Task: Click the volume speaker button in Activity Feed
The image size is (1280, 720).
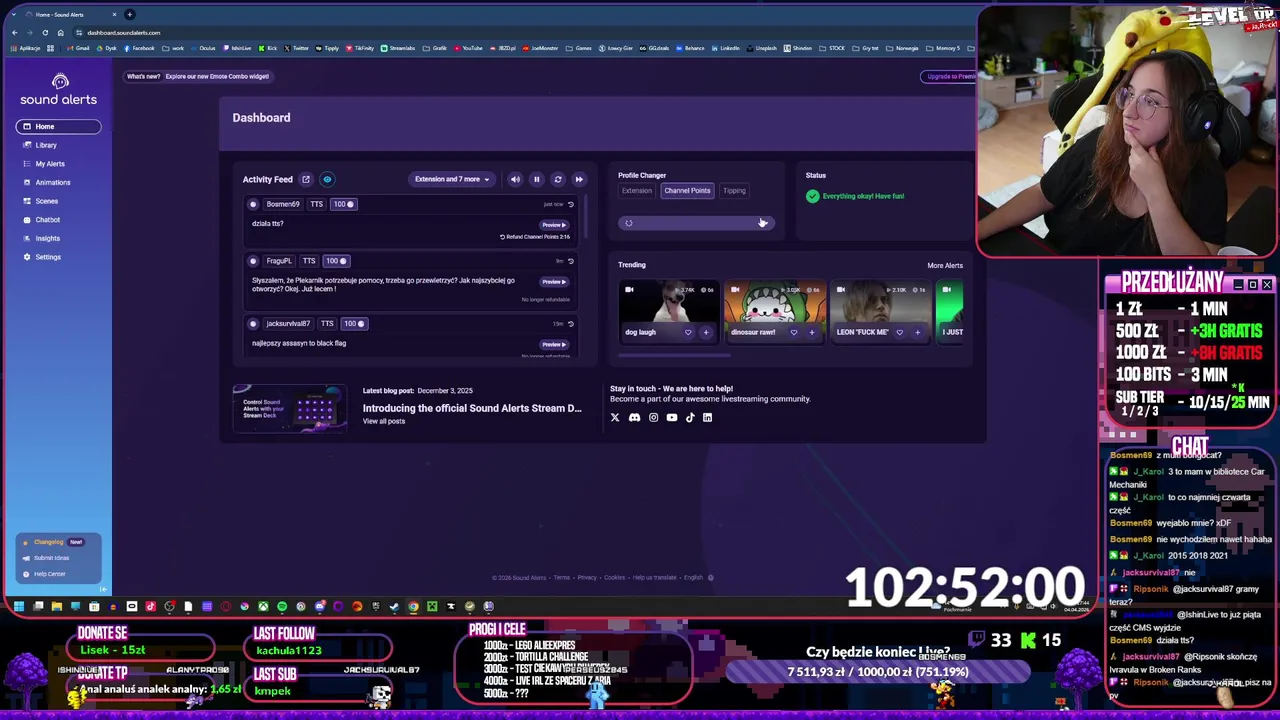Action: click(515, 179)
